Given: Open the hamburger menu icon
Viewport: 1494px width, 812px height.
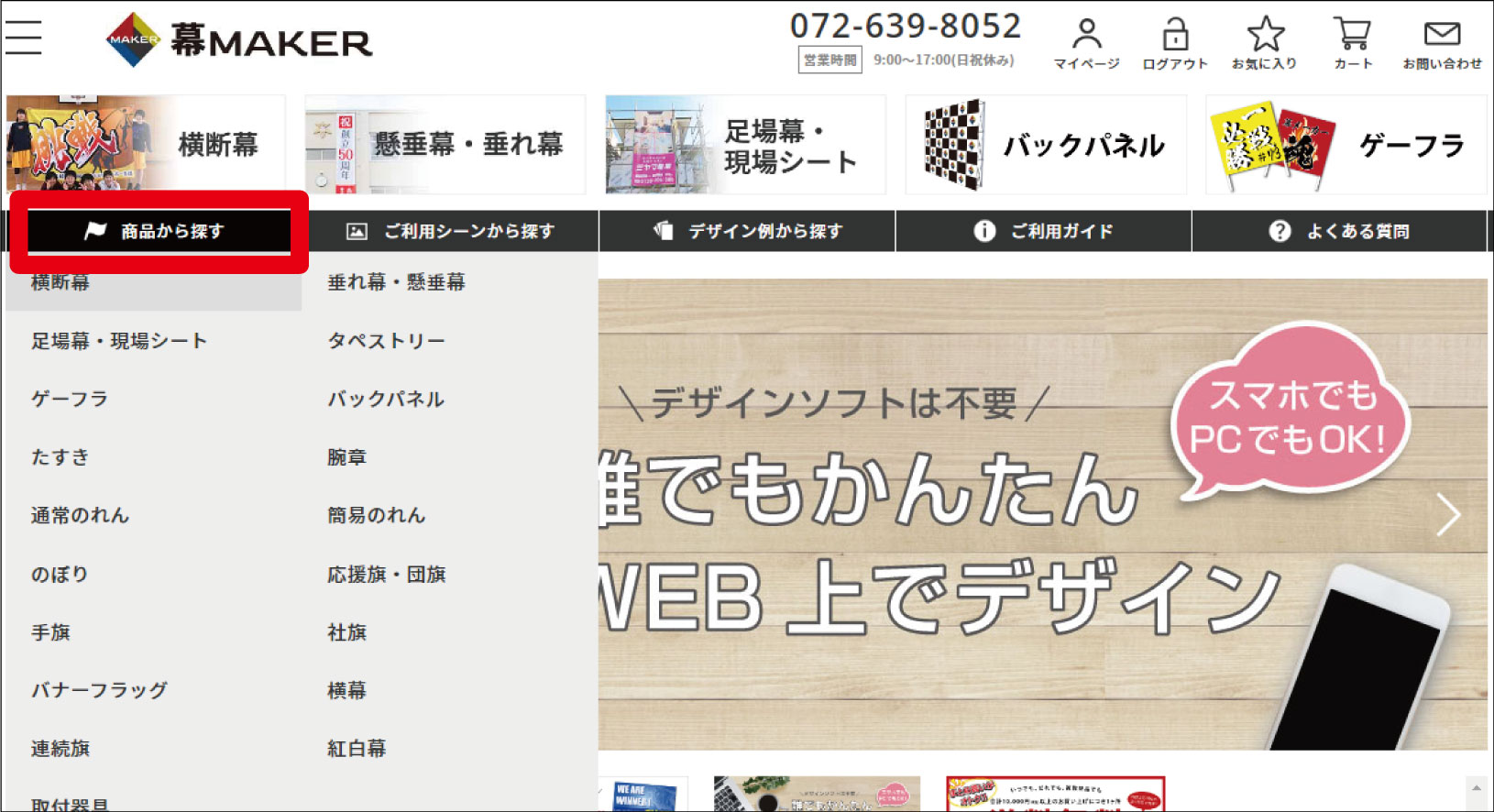Looking at the screenshot, I should point(24,38).
